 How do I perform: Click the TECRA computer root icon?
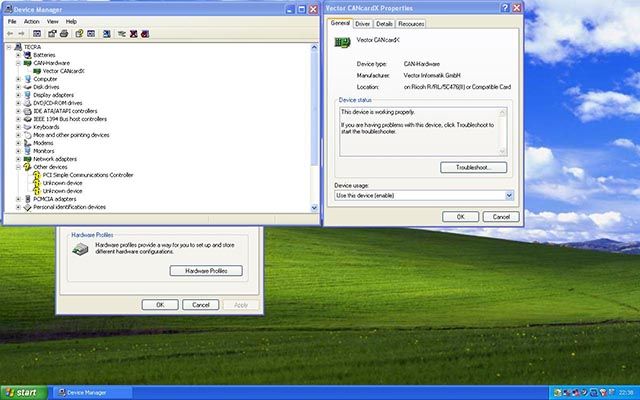[18, 47]
